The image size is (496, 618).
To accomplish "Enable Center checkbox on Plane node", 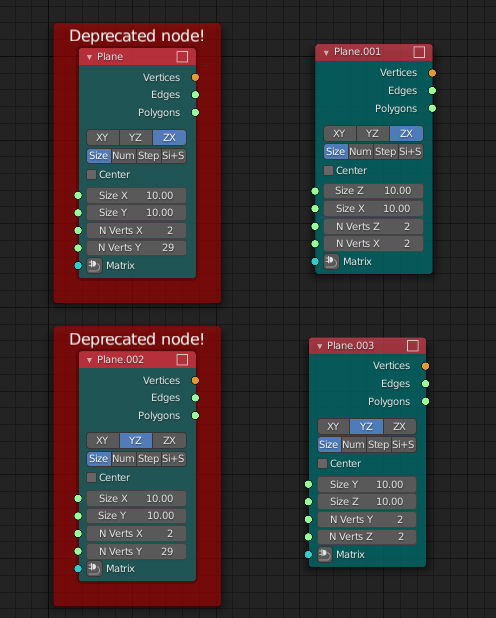I will [91, 174].
